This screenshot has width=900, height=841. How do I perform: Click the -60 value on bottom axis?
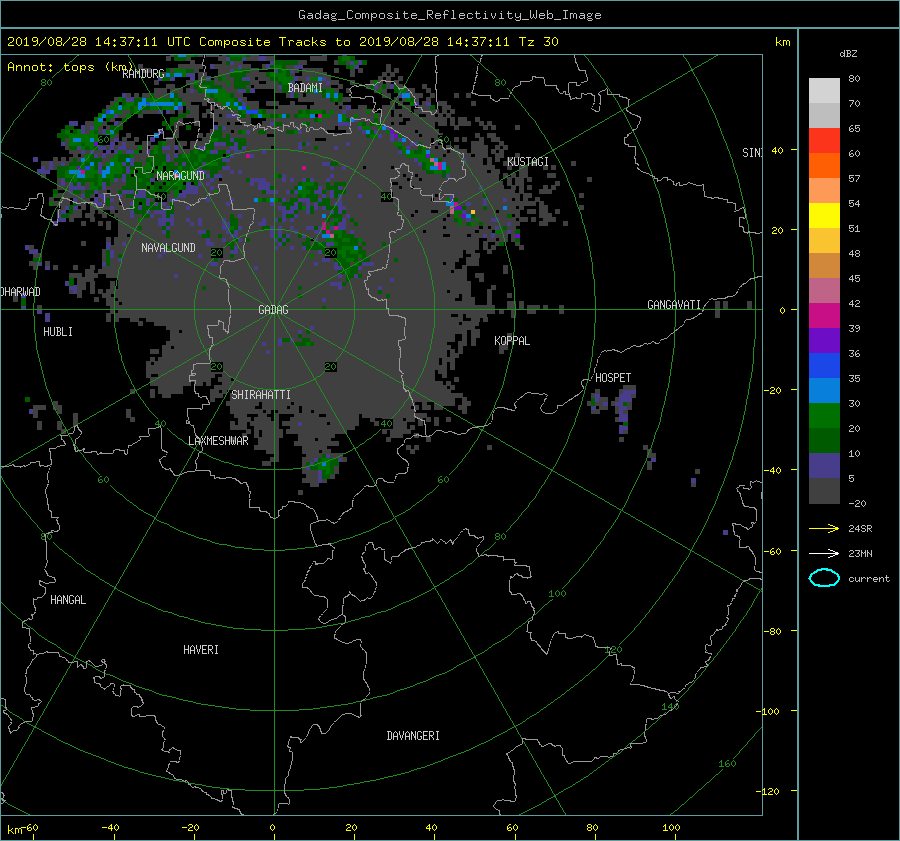tap(29, 828)
